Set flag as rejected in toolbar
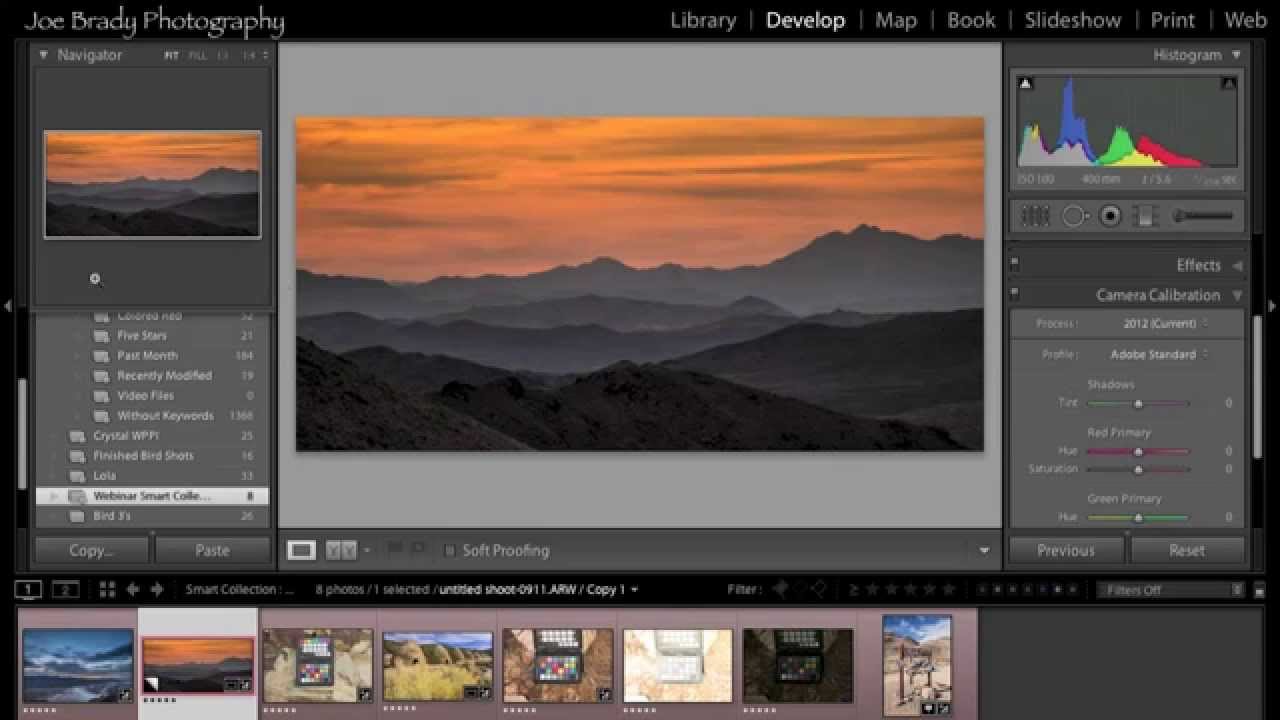Image resolution: width=1280 pixels, height=720 pixels. pos(417,549)
